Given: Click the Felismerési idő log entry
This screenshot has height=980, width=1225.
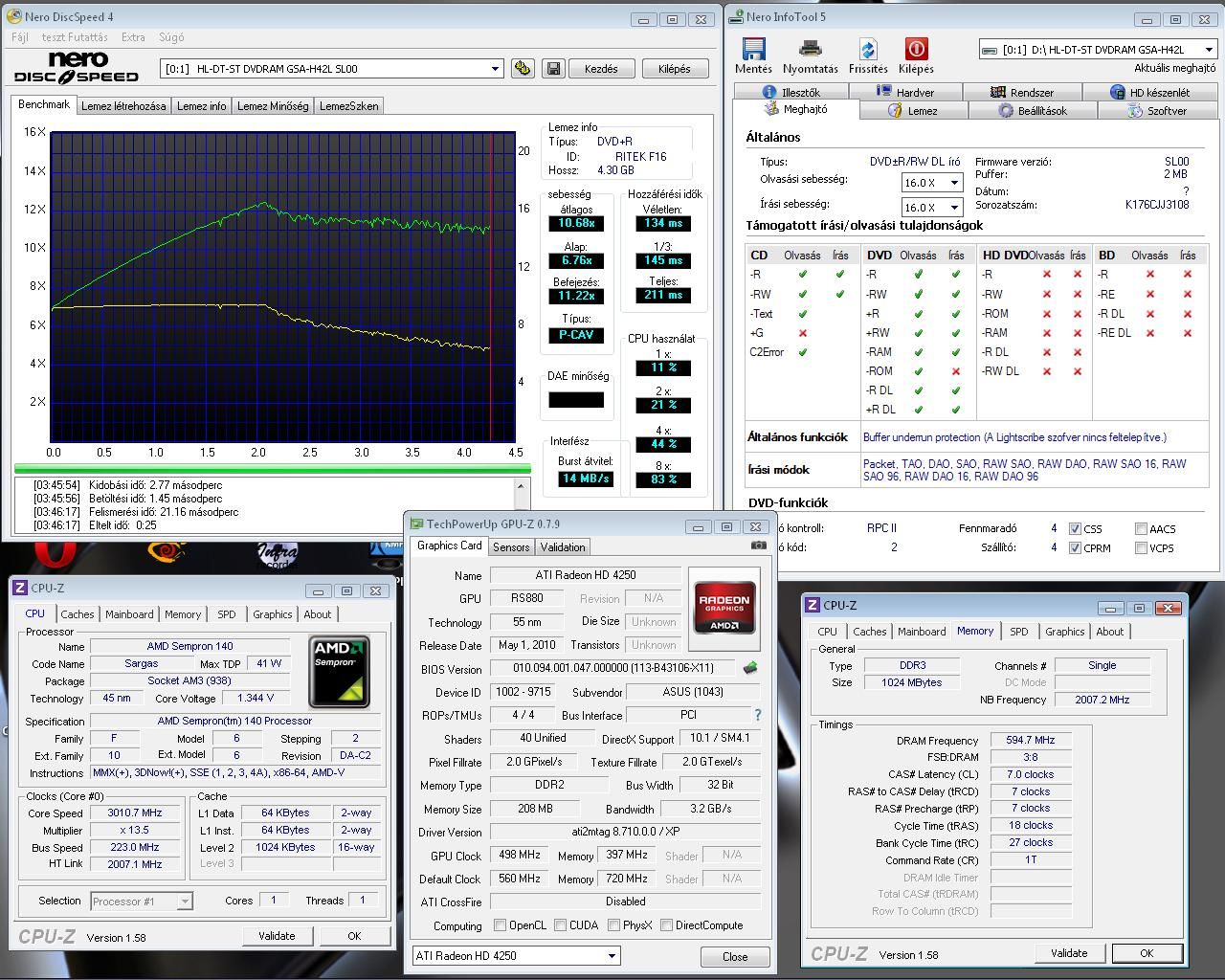Looking at the screenshot, I should click(135, 512).
